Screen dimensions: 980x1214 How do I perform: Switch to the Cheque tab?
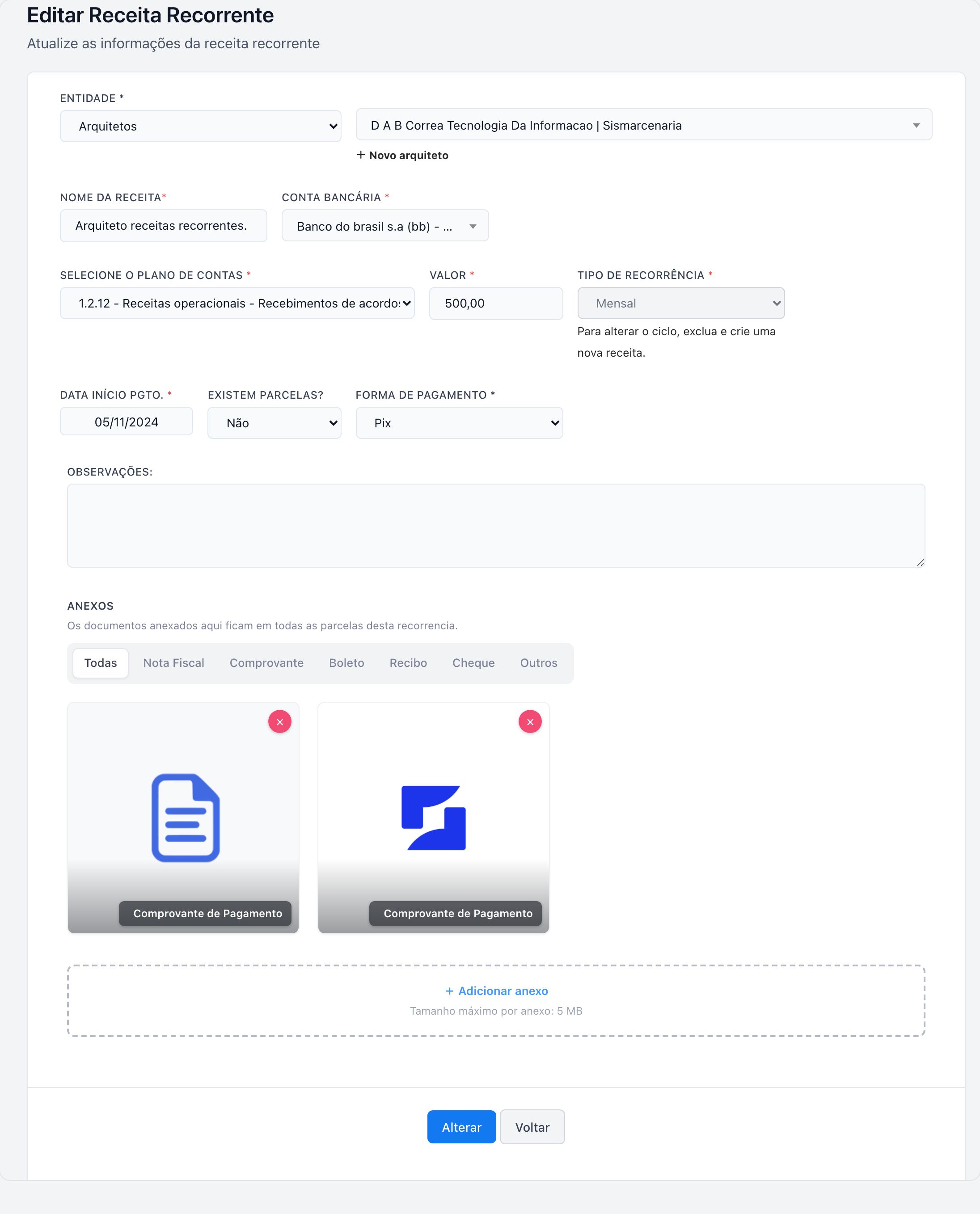tap(473, 663)
